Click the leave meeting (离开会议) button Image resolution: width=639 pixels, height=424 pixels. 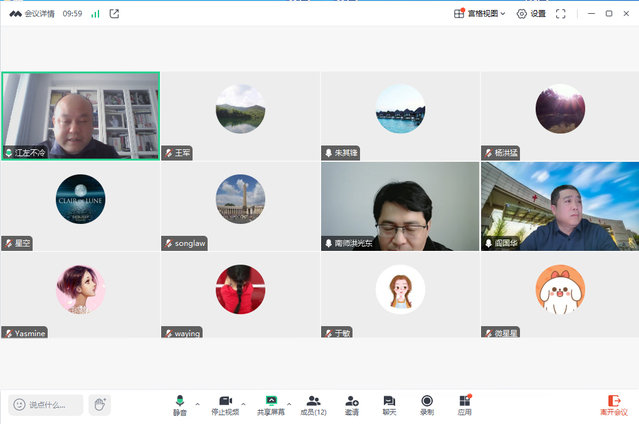[x=614, y=404]
